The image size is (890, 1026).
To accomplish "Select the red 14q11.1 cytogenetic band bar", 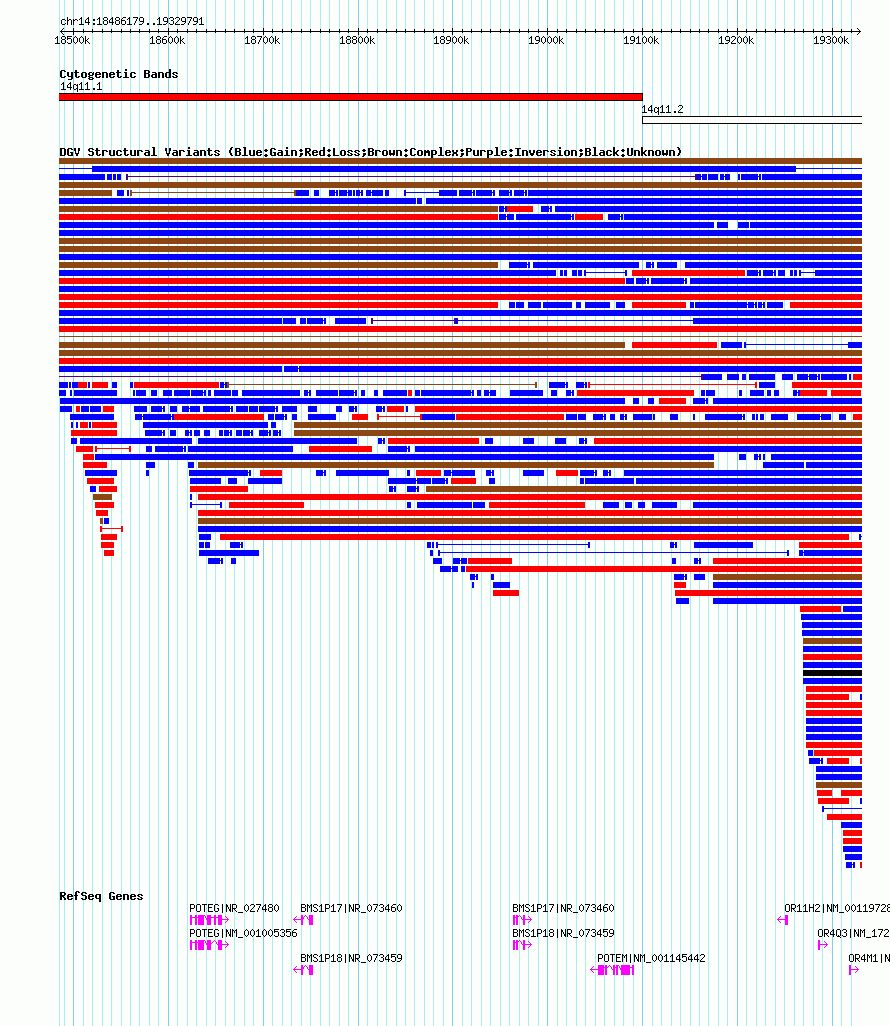I will coord(351,97).
